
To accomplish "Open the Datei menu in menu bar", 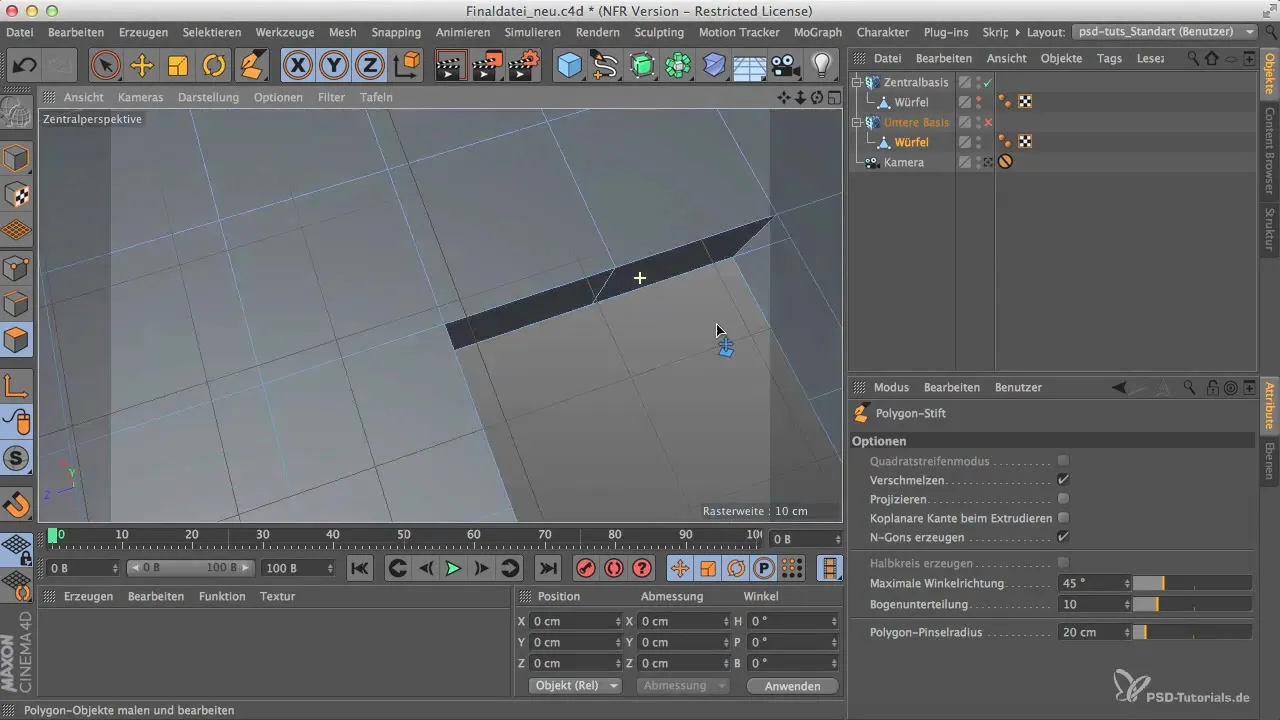I will 19,32.
